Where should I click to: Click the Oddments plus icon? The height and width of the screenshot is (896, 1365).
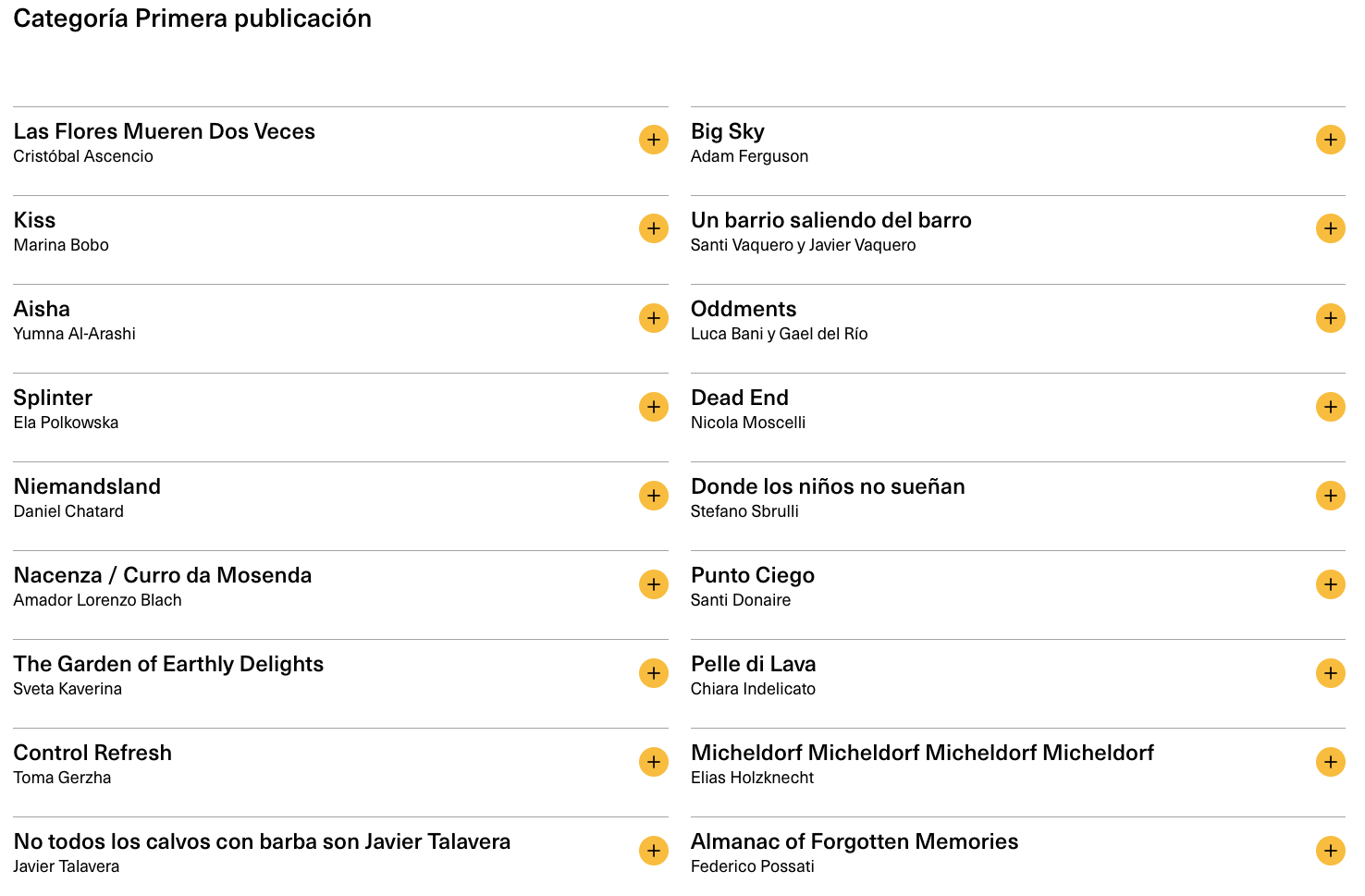1330,317
